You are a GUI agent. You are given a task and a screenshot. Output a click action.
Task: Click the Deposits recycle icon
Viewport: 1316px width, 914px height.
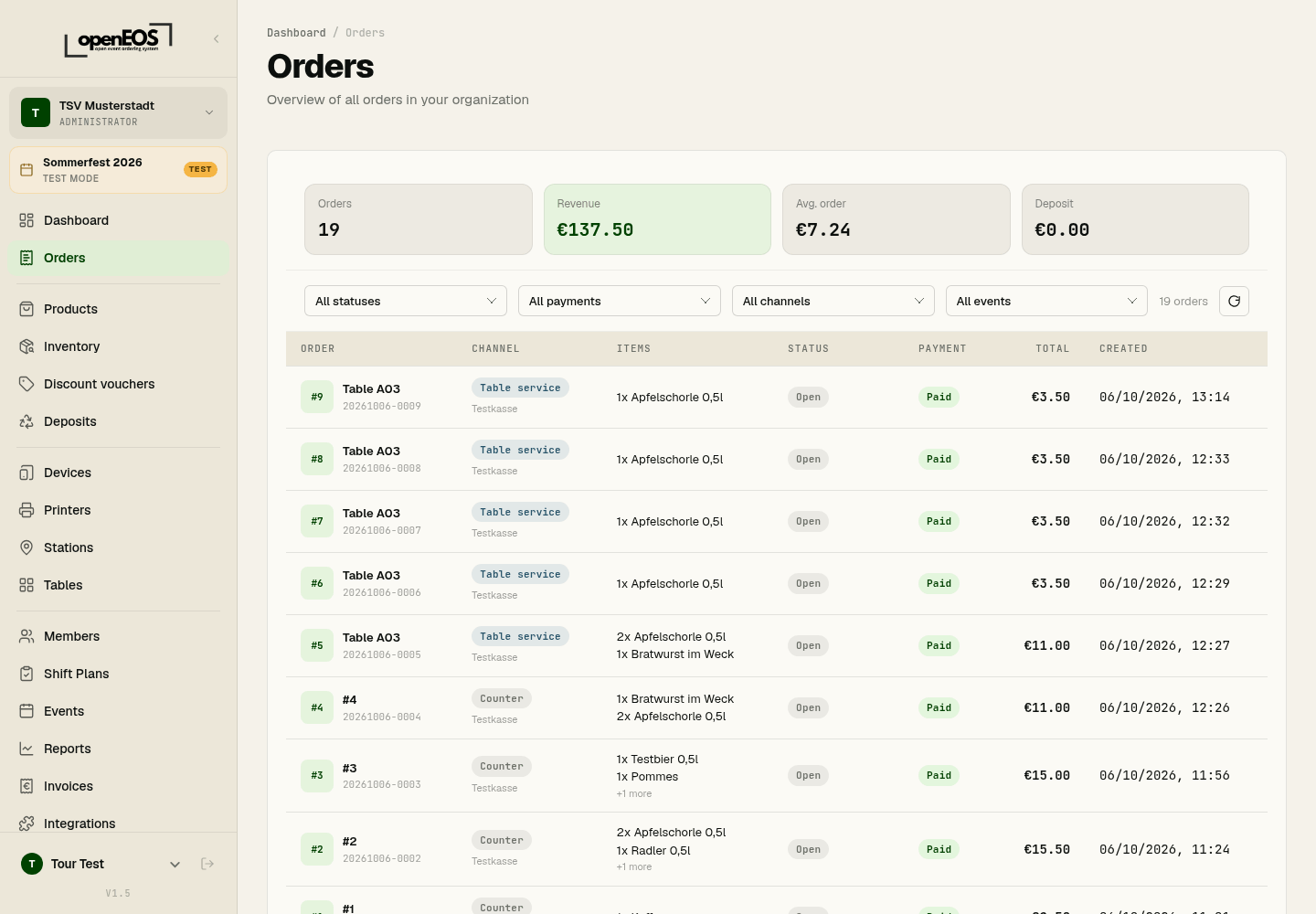tap(27, 421)
